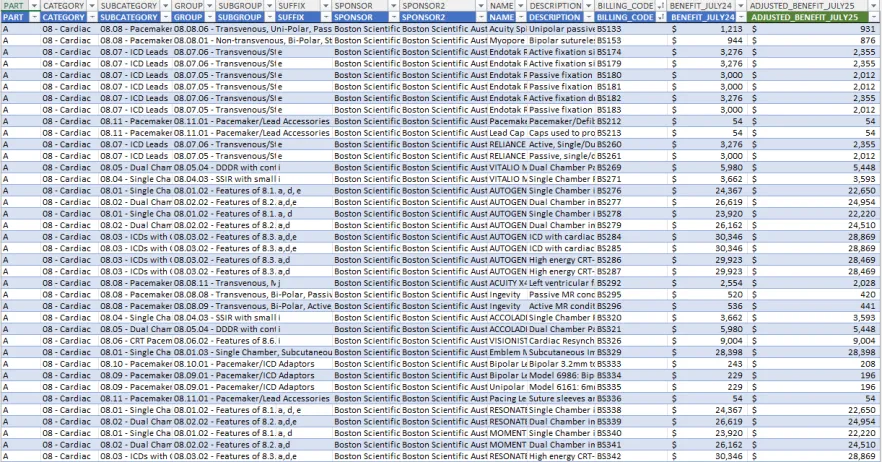This screenshot has height=462, width=882.
Task: Select billing code cell BS326
Action: pos(631,340)
